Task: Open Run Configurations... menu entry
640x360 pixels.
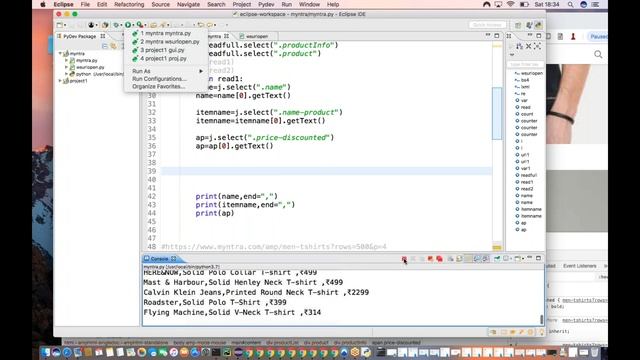Action: (159, 79)
